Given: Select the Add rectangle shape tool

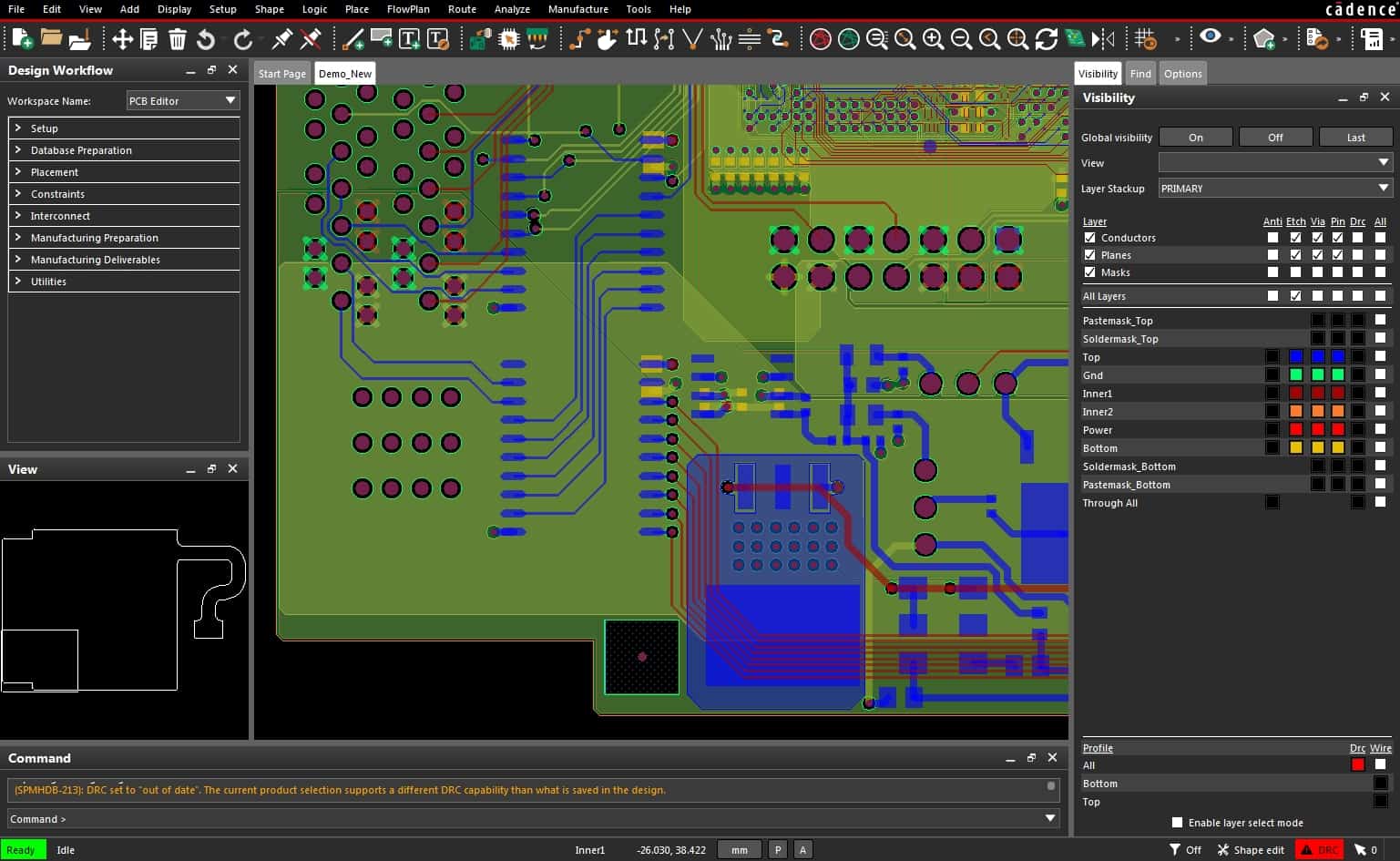Looking at the screenshot, I should (x=382, y=38).
